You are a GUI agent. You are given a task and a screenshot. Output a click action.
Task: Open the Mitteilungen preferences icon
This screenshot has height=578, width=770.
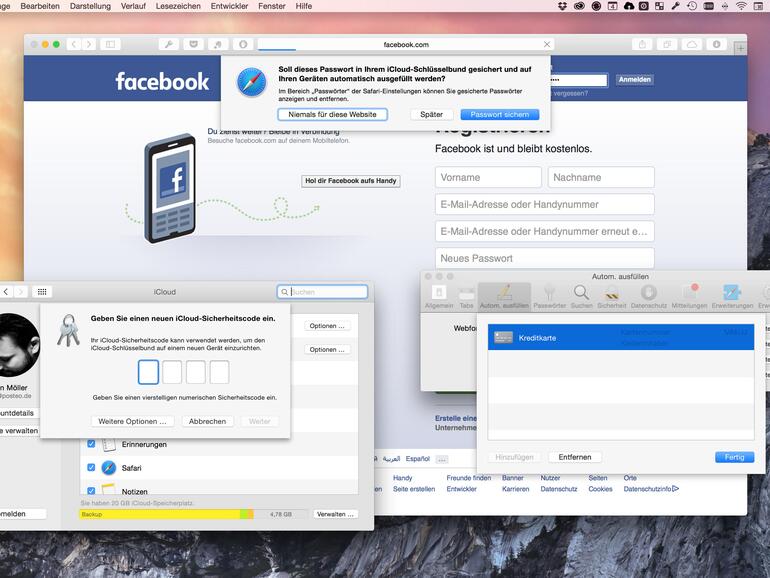tap(689, 294)
